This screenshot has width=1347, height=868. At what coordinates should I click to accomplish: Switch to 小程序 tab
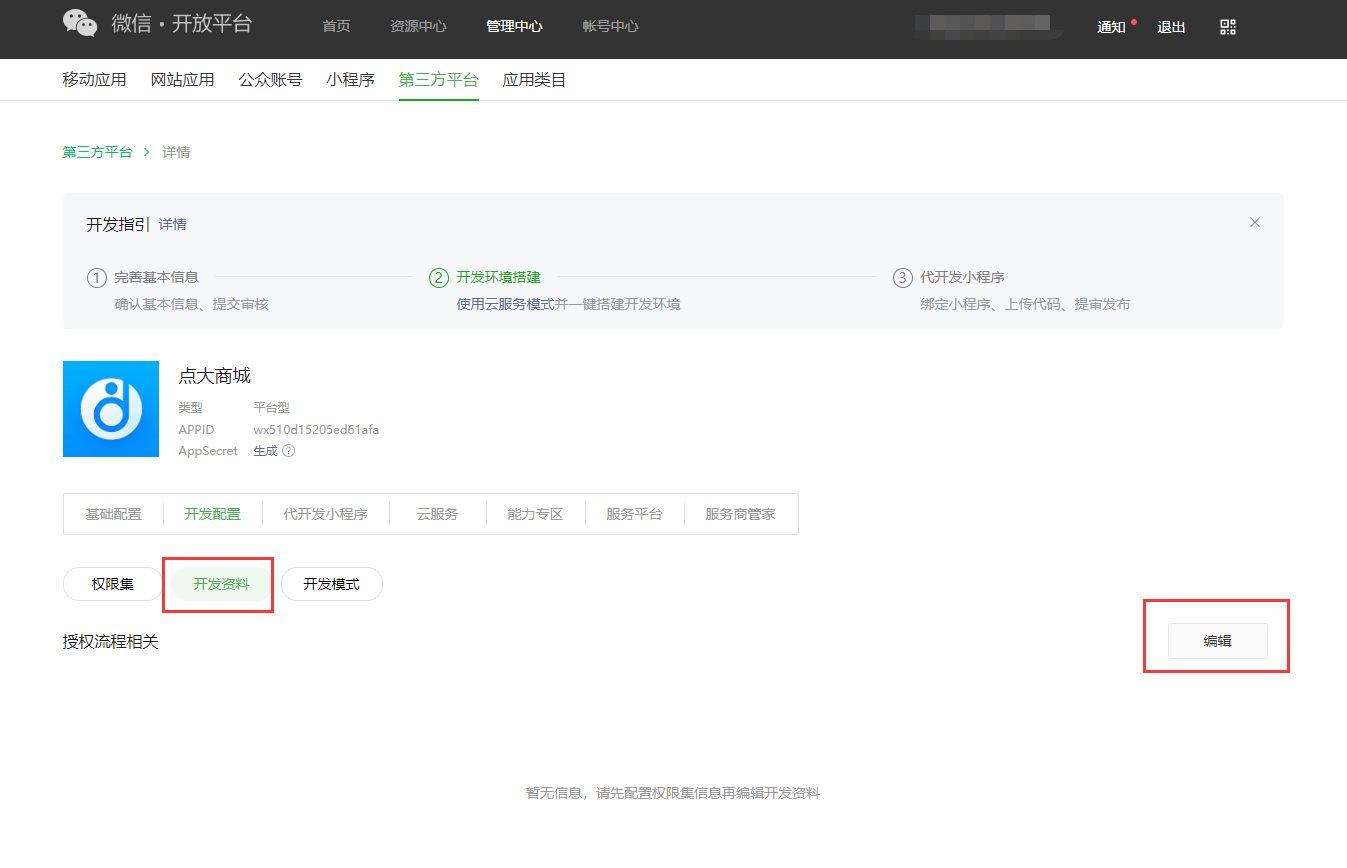point(350,80)
